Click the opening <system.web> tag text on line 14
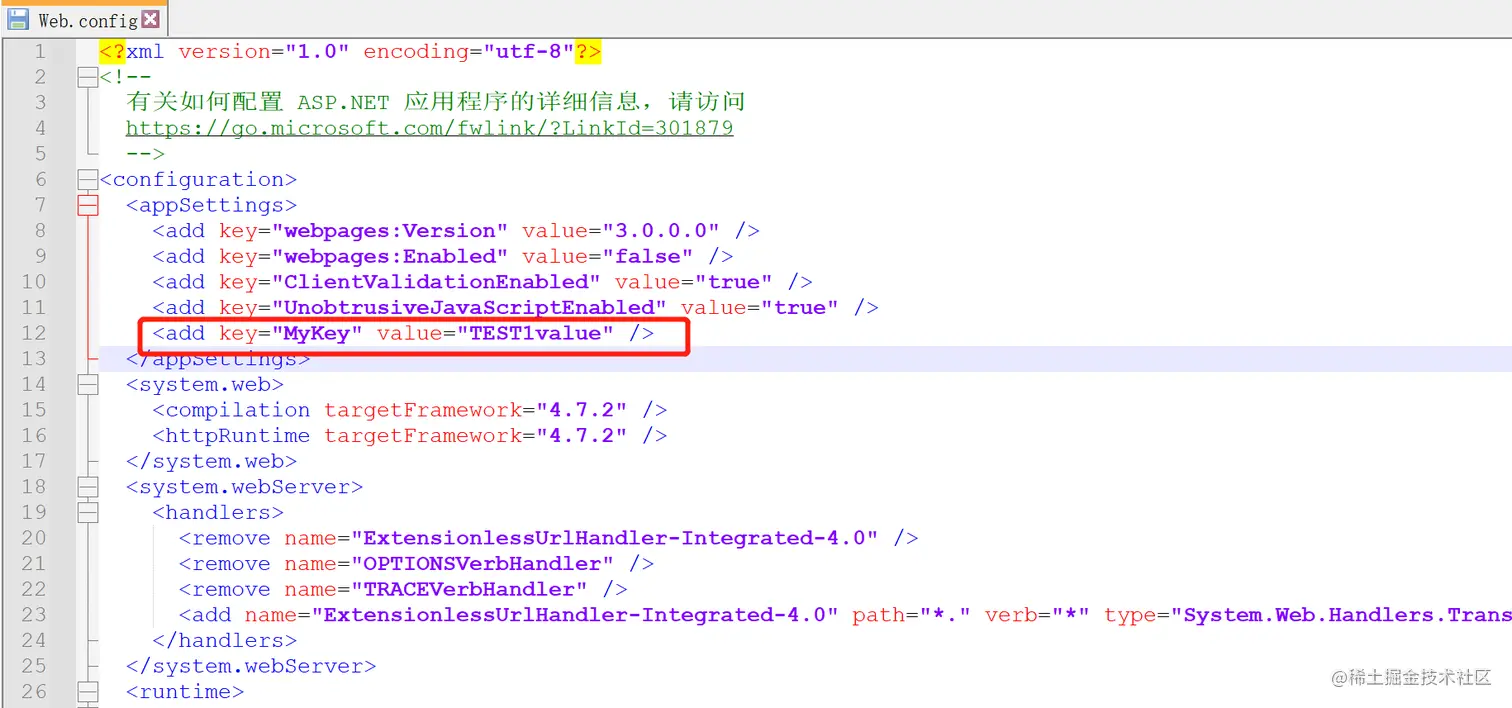This screenshot has width=1512, height=708. pyautogui.click(x=205, y=384)
